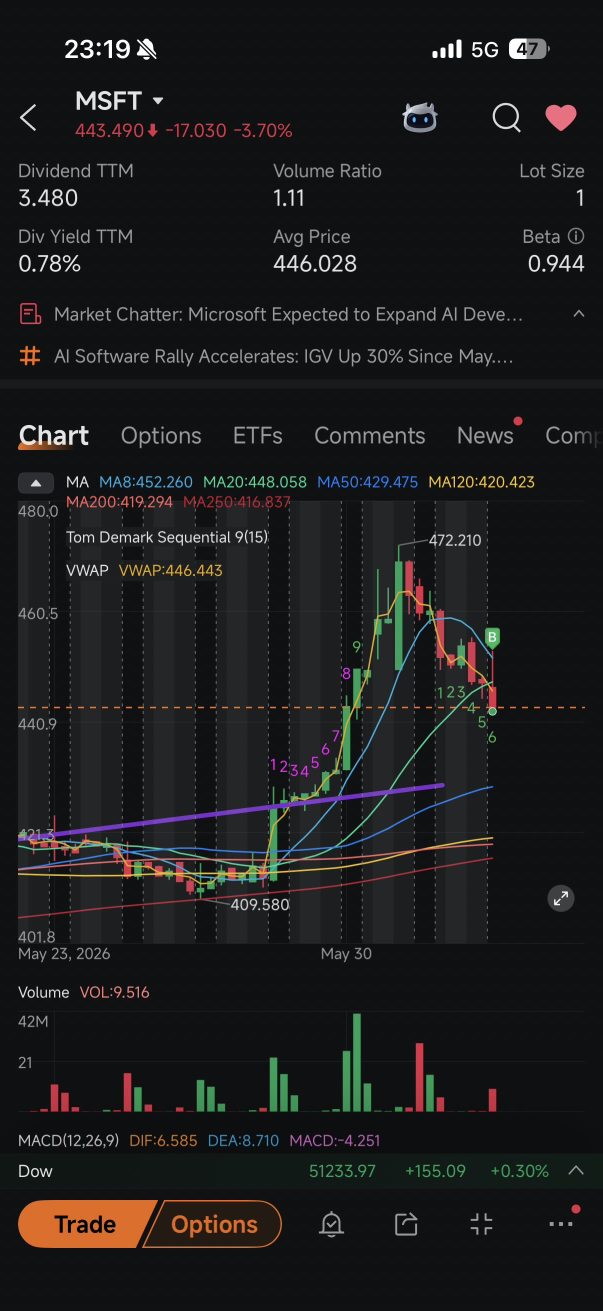
Task: Tap the orange Trade button
Action: click(x=85, y=1224)
